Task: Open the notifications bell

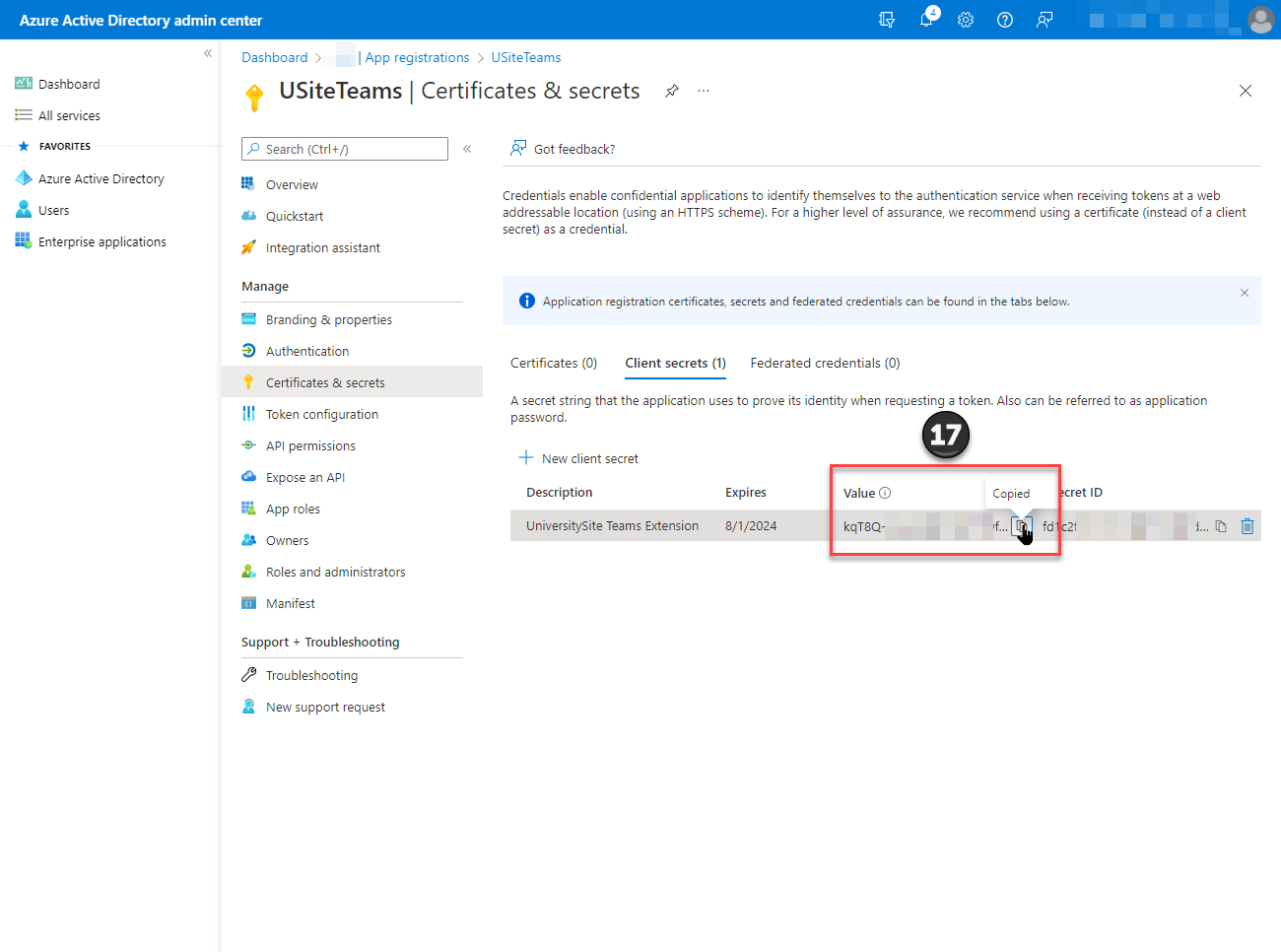Action: (926, 20)
